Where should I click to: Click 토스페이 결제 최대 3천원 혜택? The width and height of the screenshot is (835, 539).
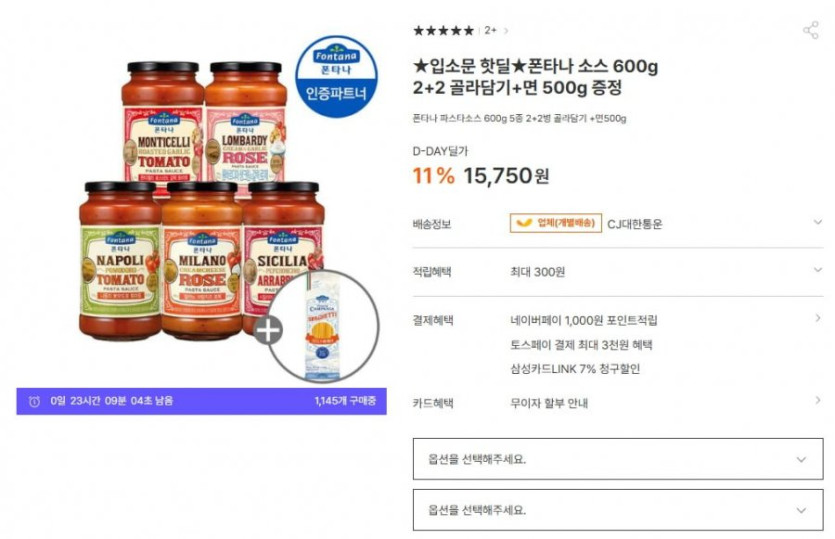(581, 345)
